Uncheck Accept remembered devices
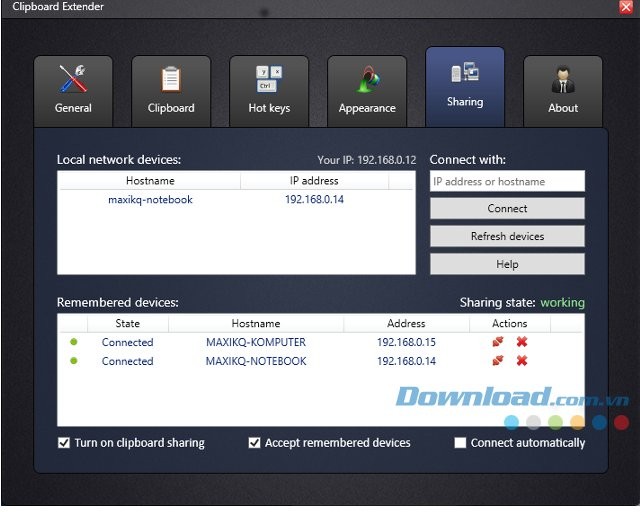The width and height of the screenshot is (640, 512). 255,443
